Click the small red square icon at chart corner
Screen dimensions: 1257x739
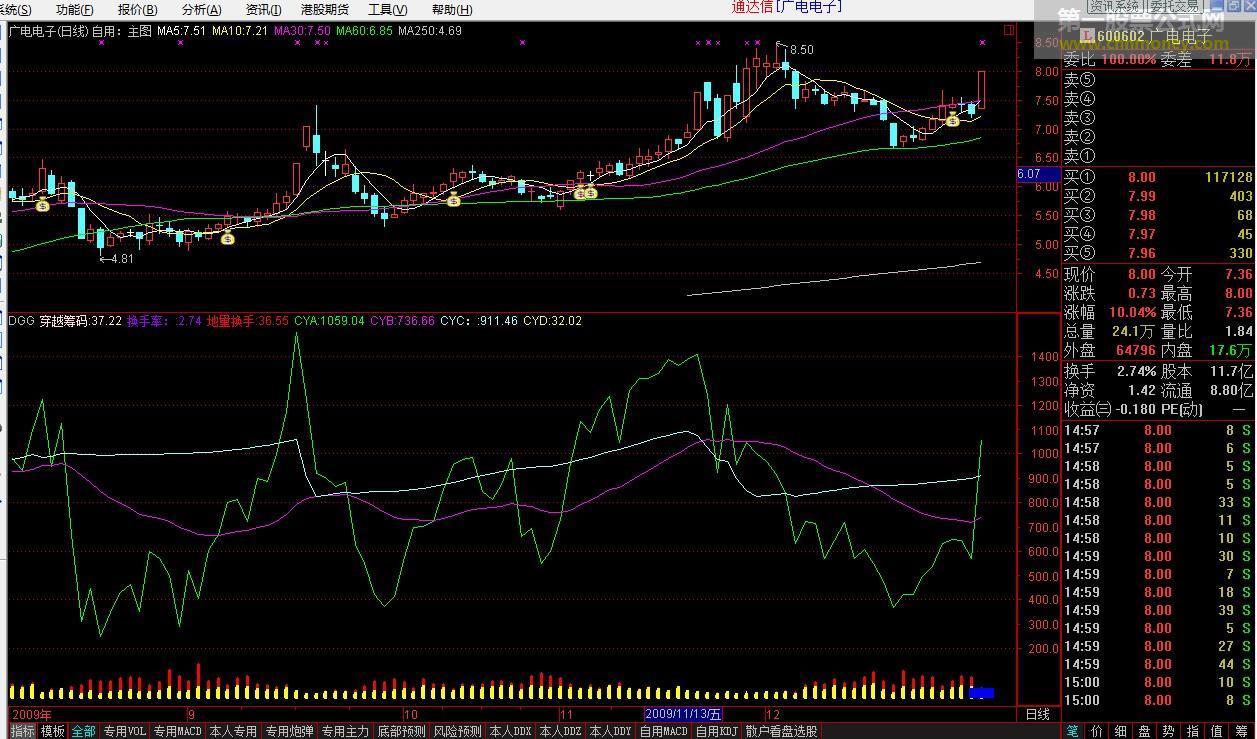[x=1008, y=31]
